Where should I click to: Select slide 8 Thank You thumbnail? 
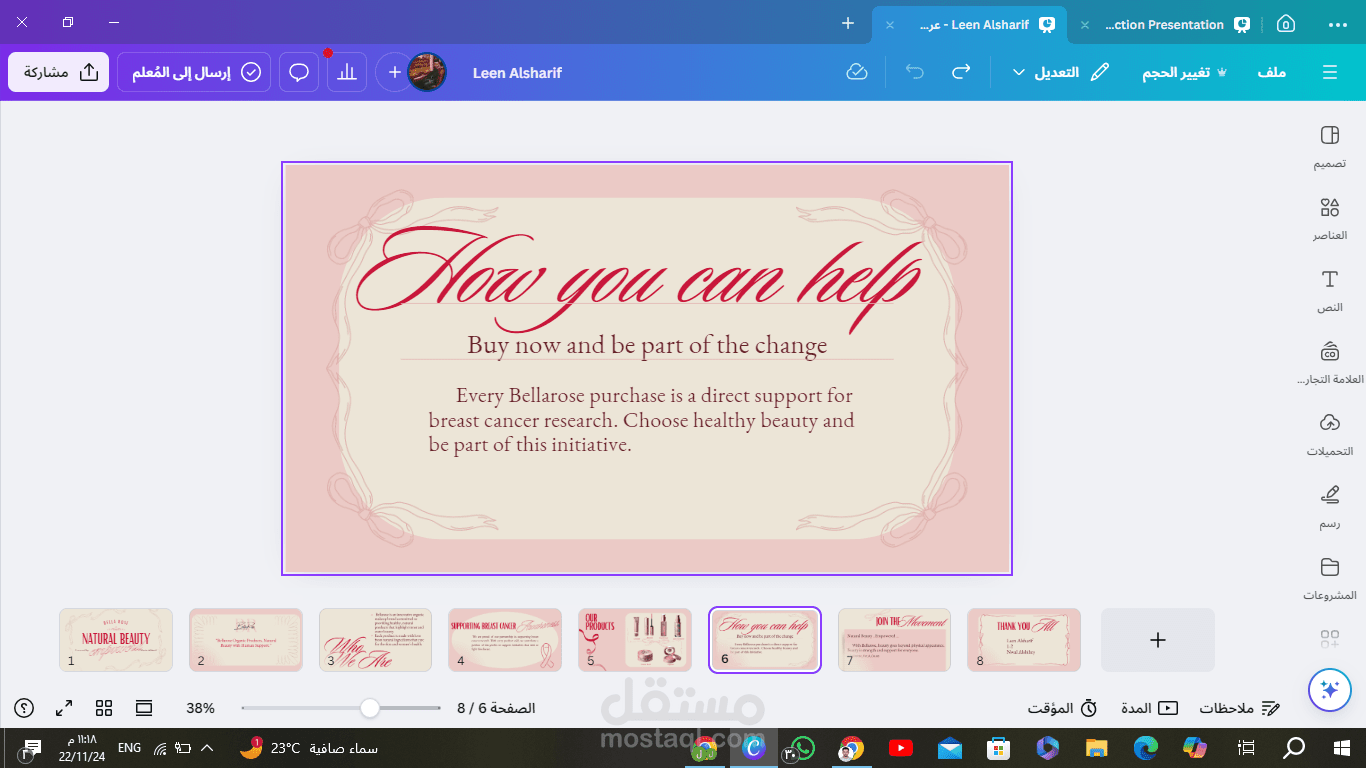1024,640
